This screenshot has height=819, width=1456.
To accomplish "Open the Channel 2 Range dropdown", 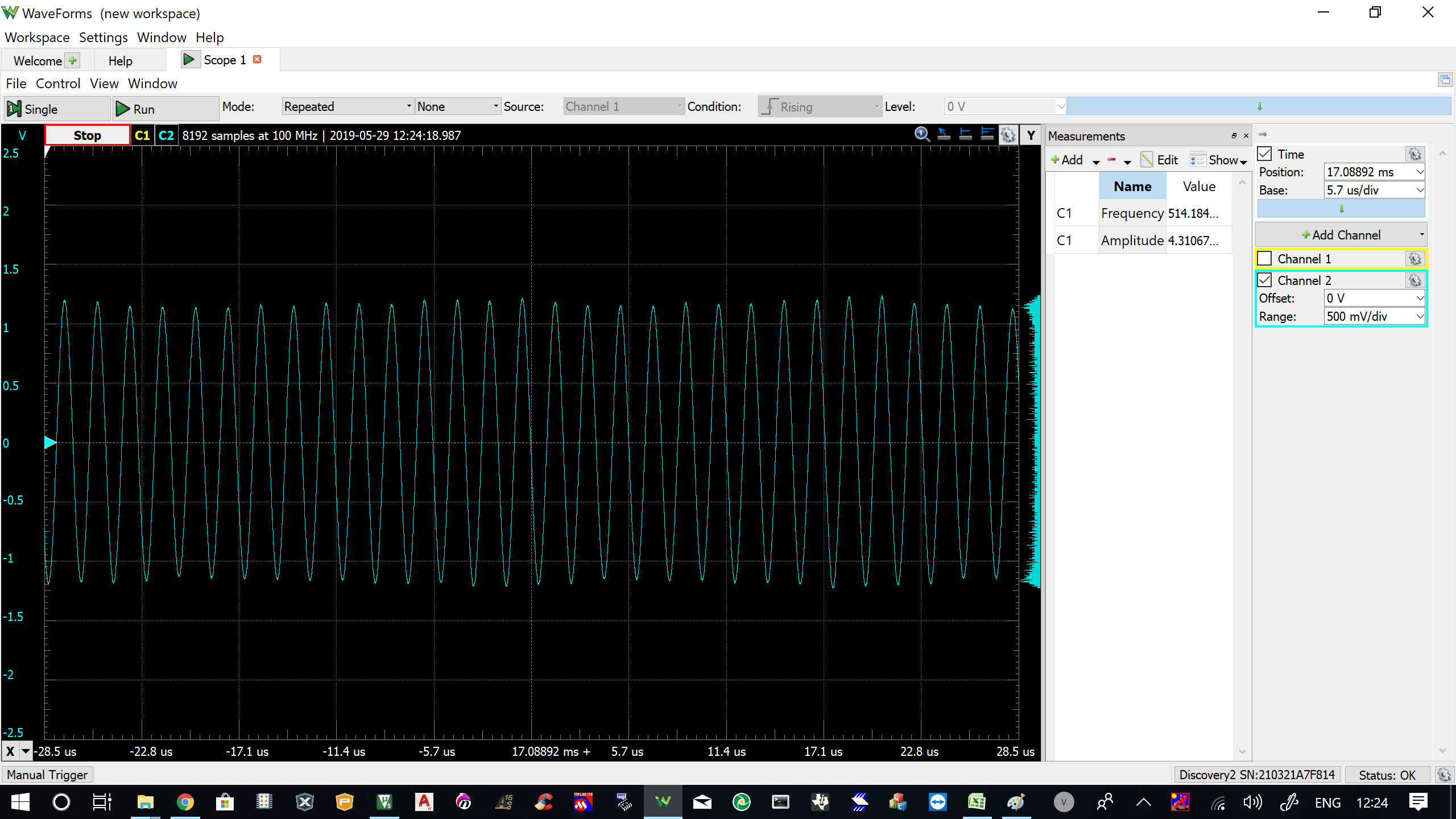I will click(1420, 316).
